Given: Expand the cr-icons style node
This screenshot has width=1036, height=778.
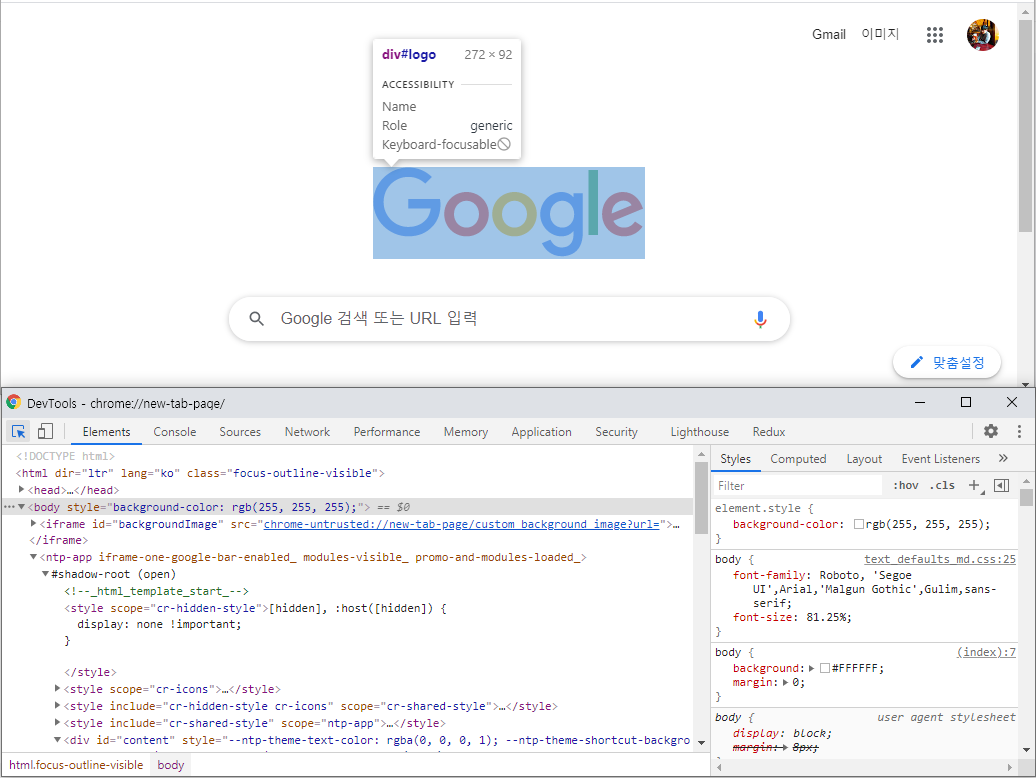Looking at the screenshot, I should (x=57, y=688).
